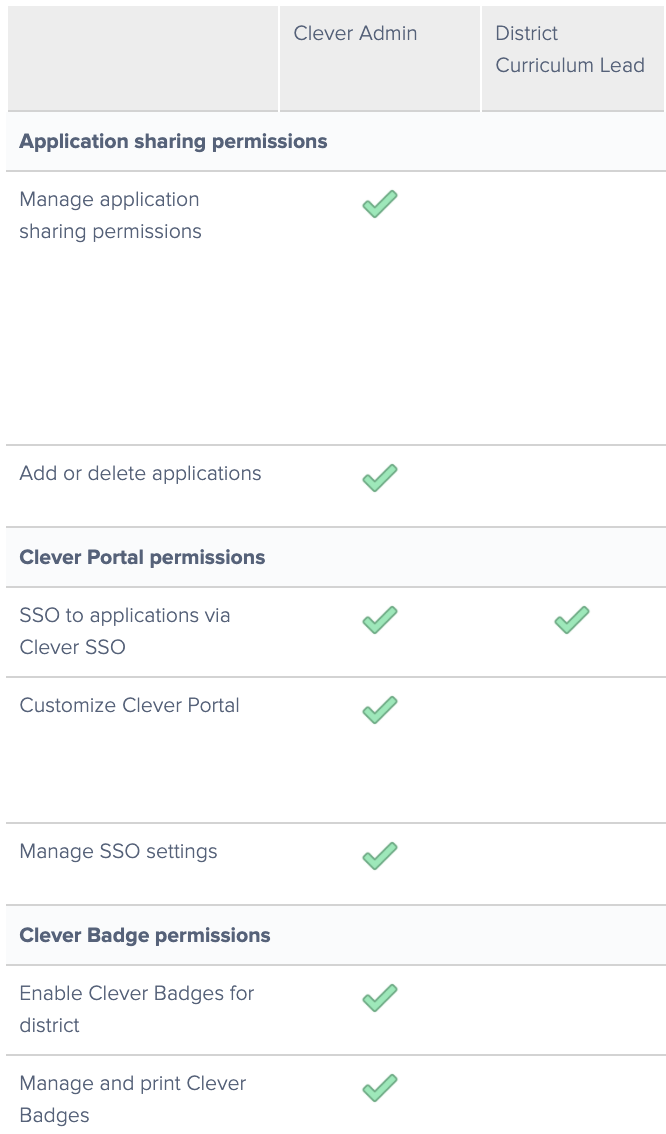This screenshot has width=666, height=1134.
Task: Click the checkmark for Enable Clever Badges for district
Action: point(379,998)
